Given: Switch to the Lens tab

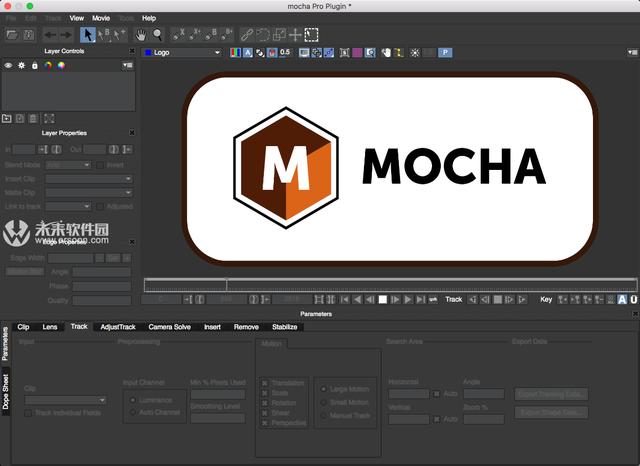Looking at the screenshot, I should (50, 327).
